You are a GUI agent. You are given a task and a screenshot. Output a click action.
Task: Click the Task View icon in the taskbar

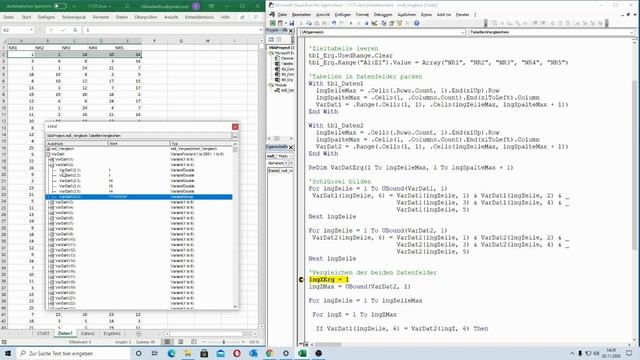(x=154, y=353)
